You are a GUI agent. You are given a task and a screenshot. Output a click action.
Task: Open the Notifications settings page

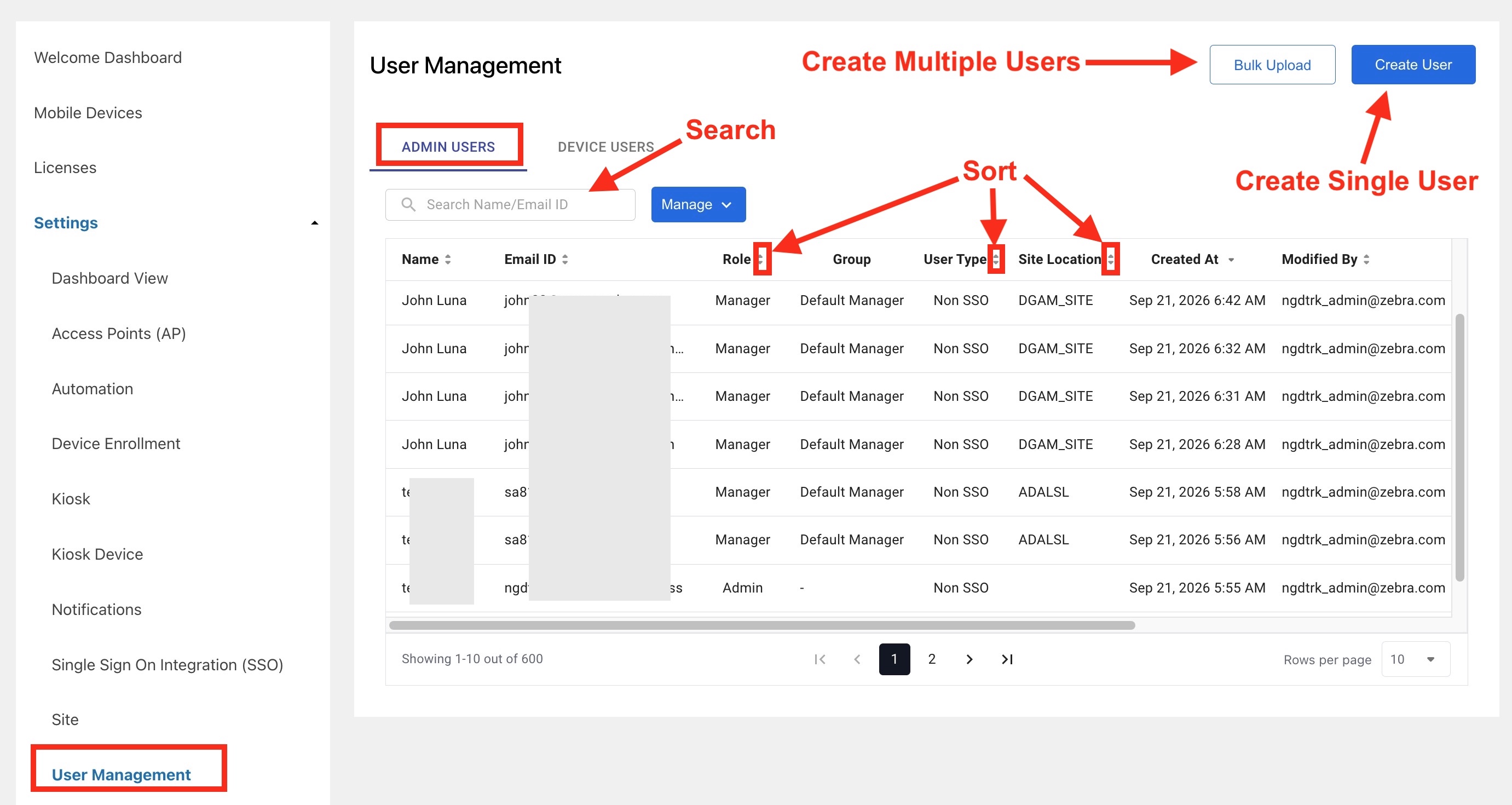pos(96,610)
